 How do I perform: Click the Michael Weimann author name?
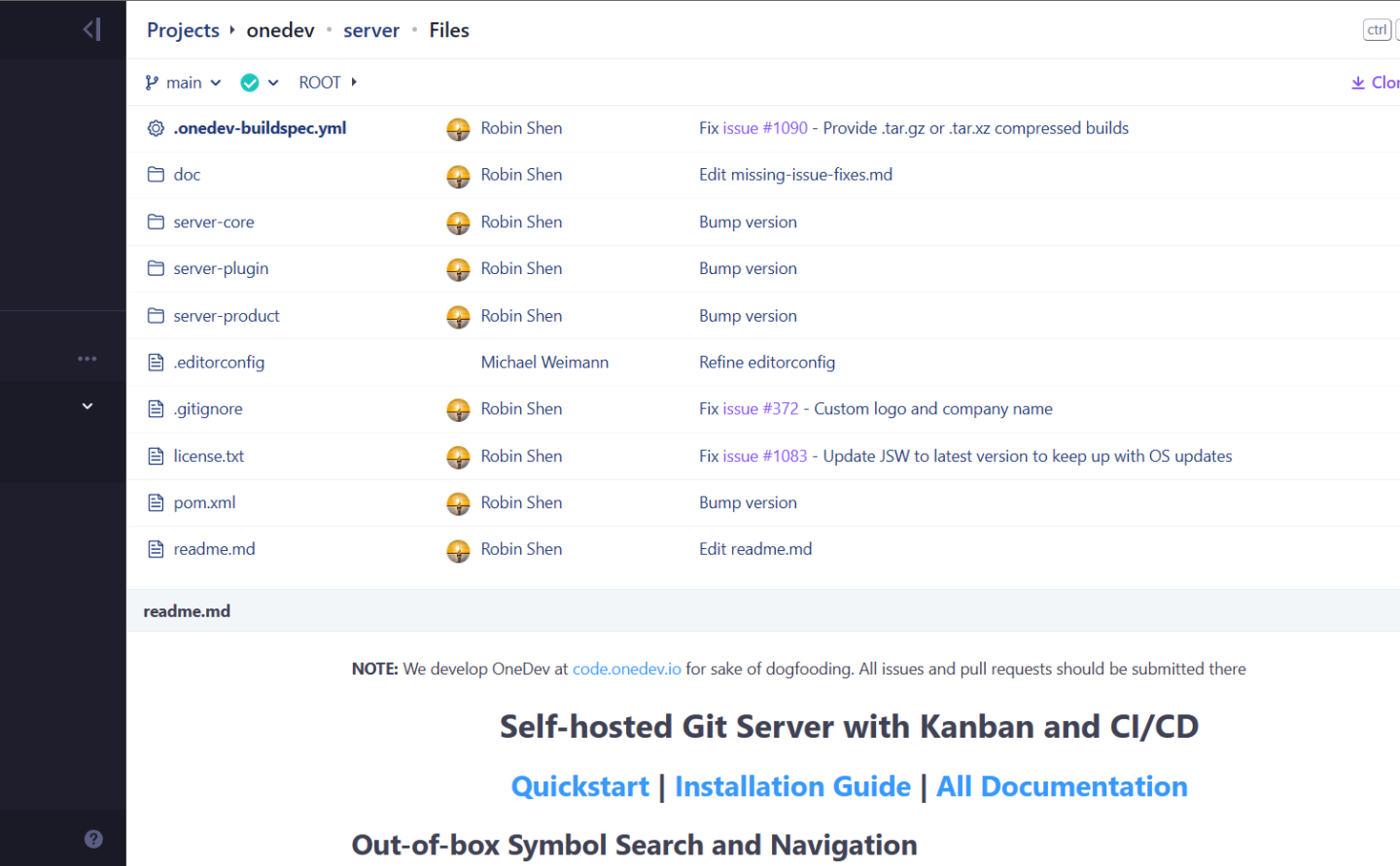544,363
